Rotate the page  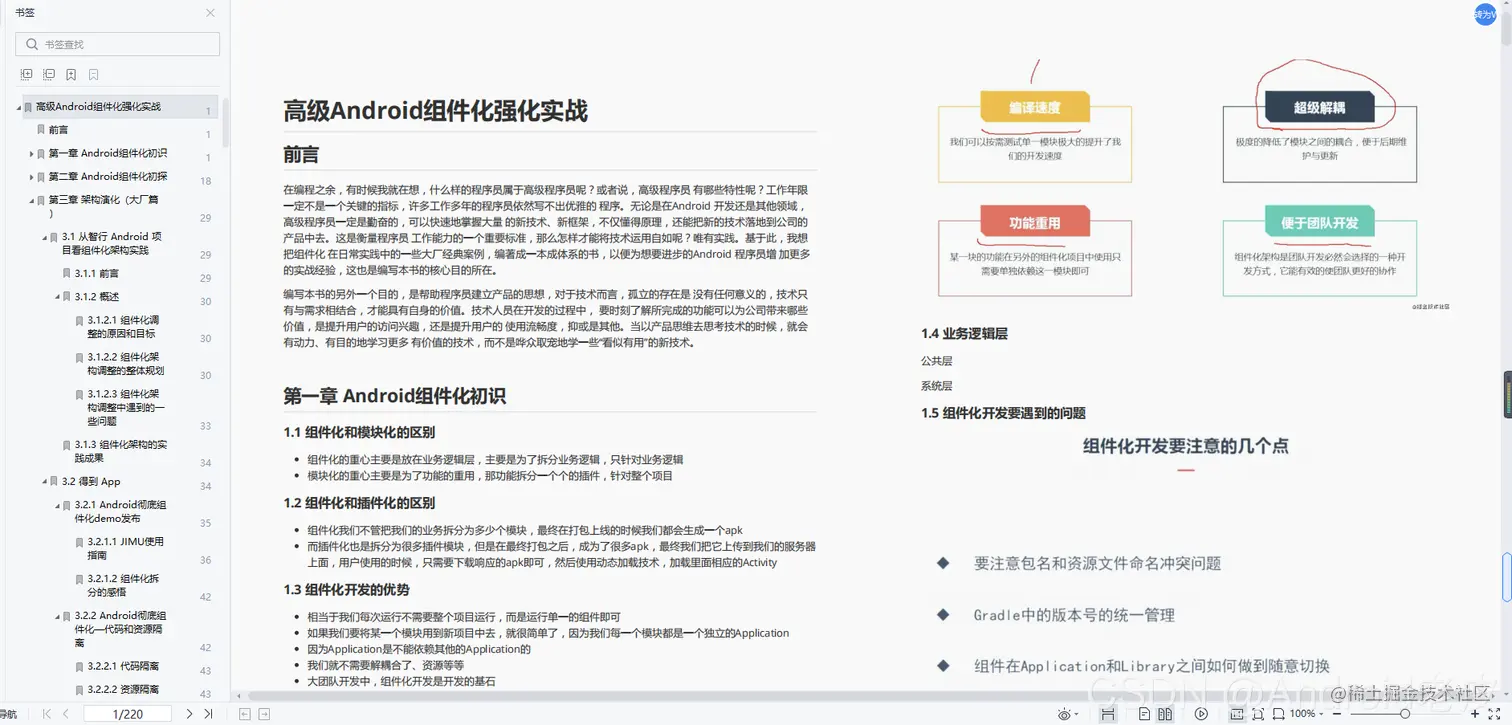pyautogui.click(x=1278, y=713)
